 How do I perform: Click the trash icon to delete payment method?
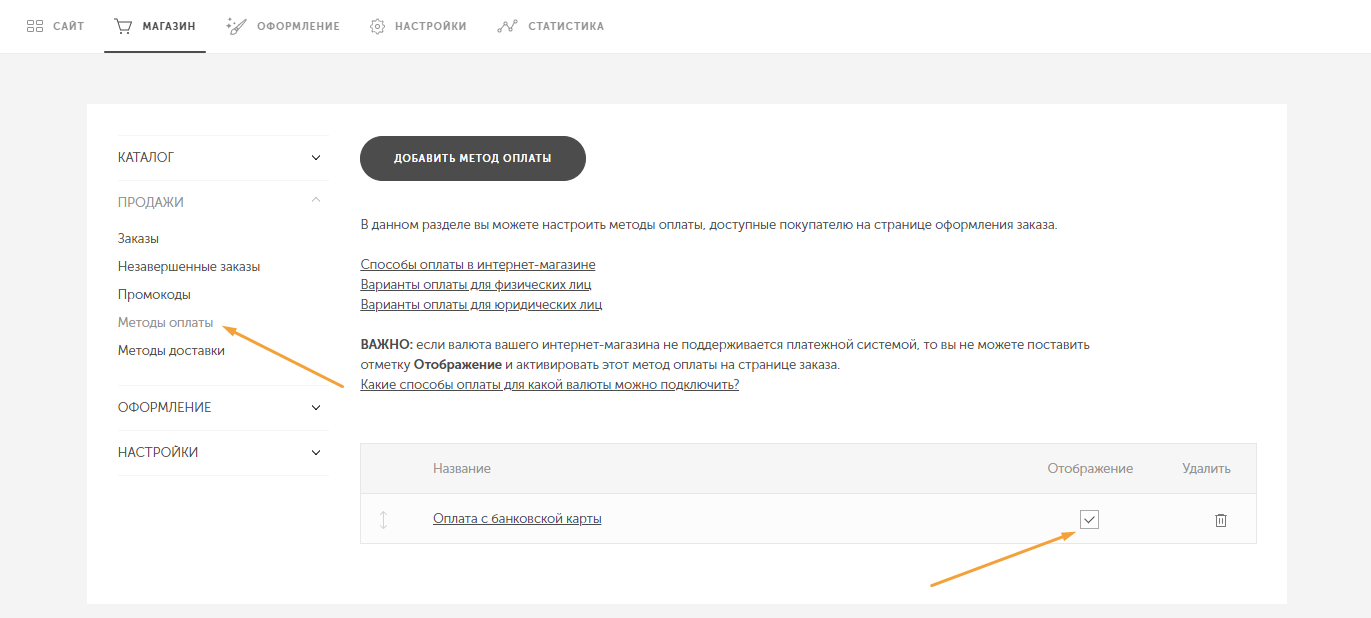click(x=1220, y=520)
